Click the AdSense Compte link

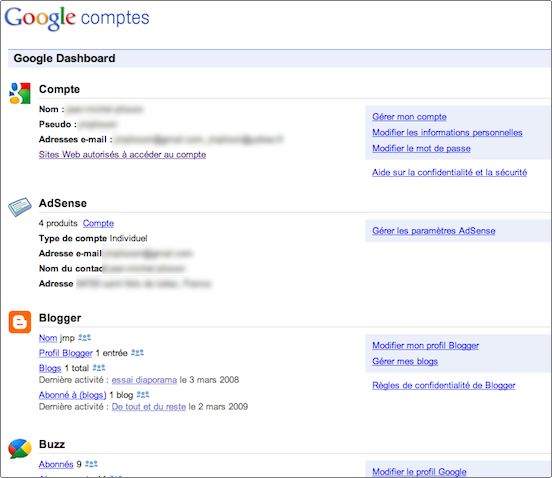(x=98, y=223)
